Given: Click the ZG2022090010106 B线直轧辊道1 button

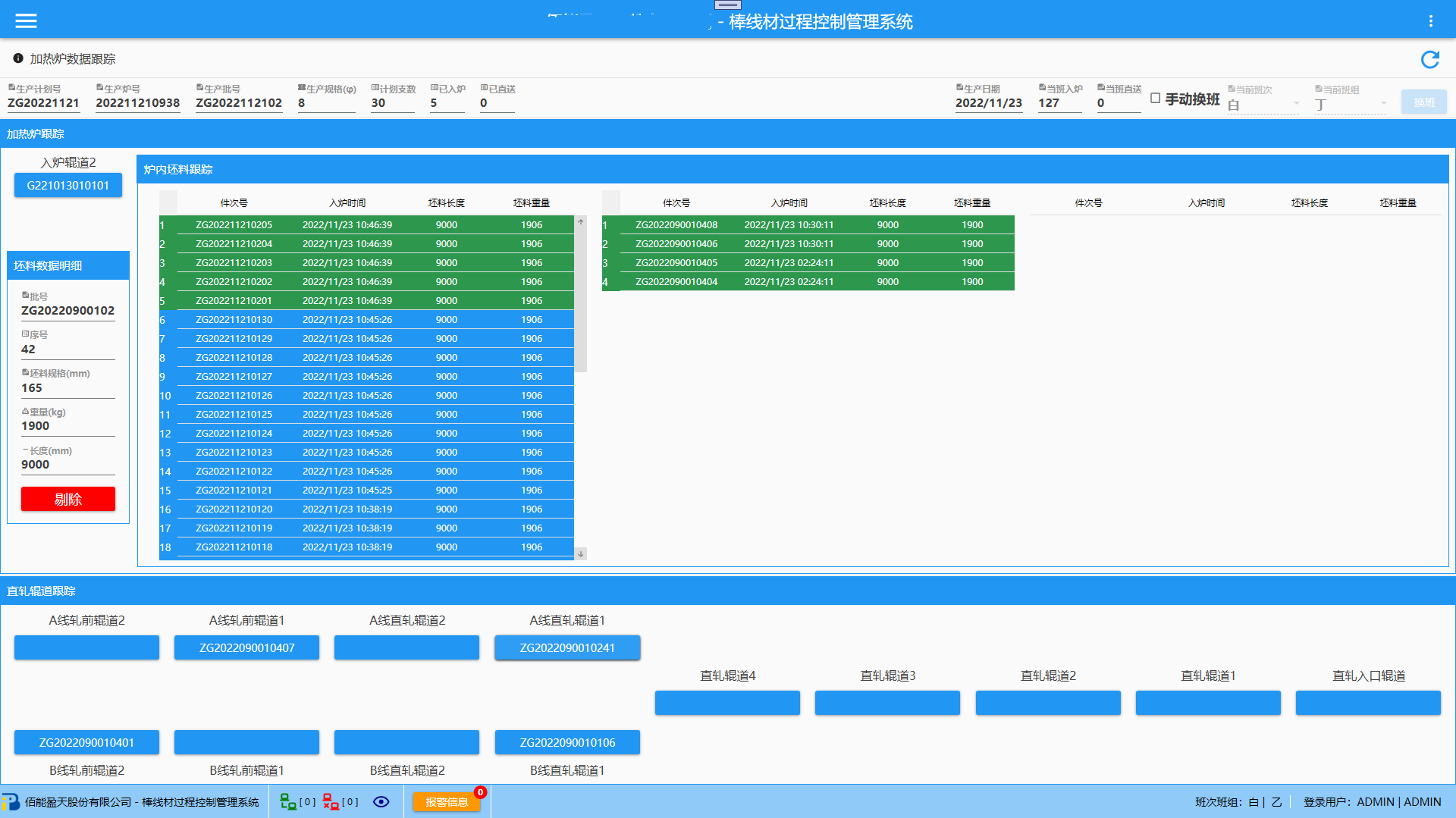Looking at the screenshot, I should [x=567, y=742].
